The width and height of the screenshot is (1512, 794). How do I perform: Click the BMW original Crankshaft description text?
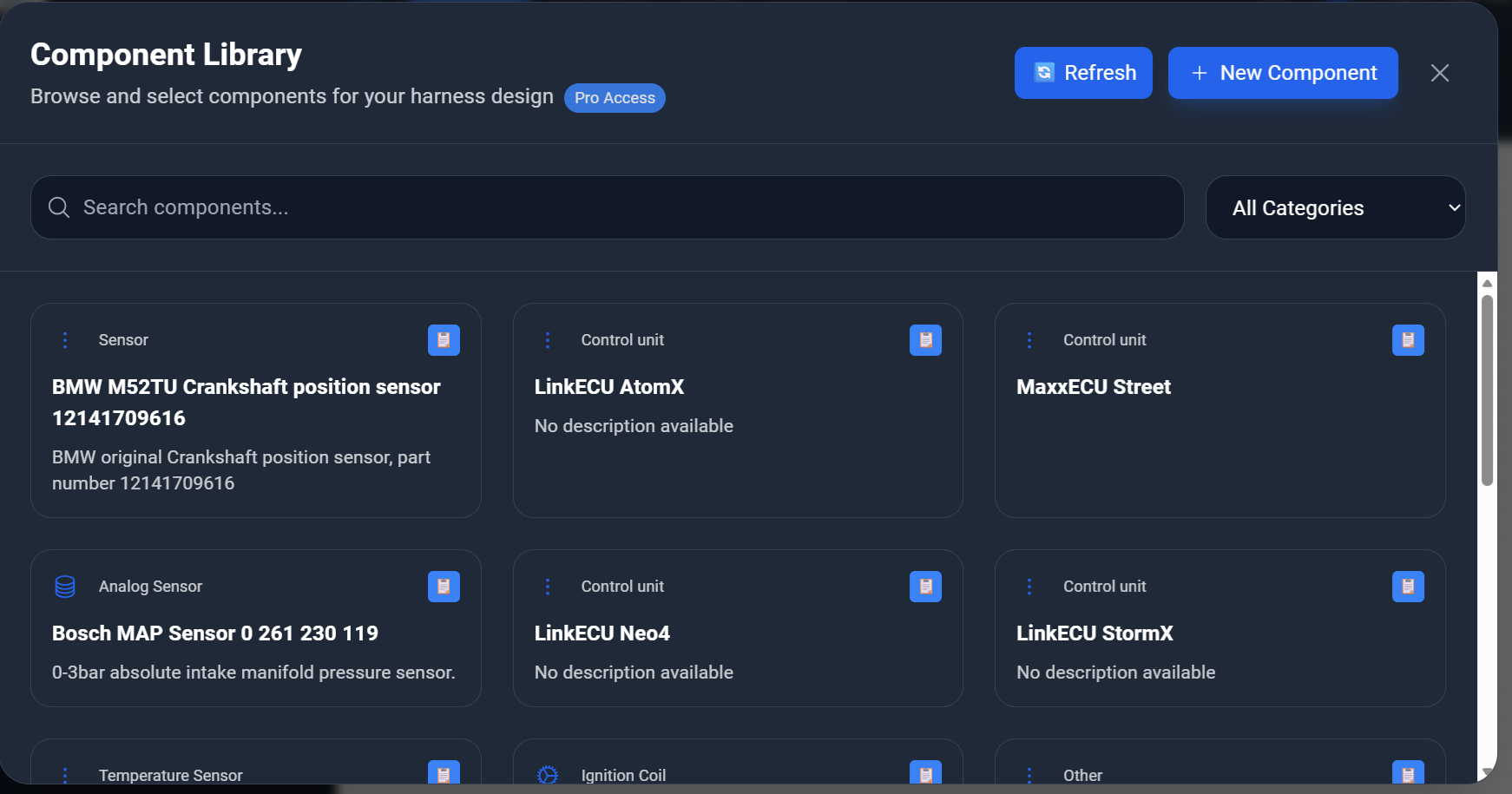point(241,470)
